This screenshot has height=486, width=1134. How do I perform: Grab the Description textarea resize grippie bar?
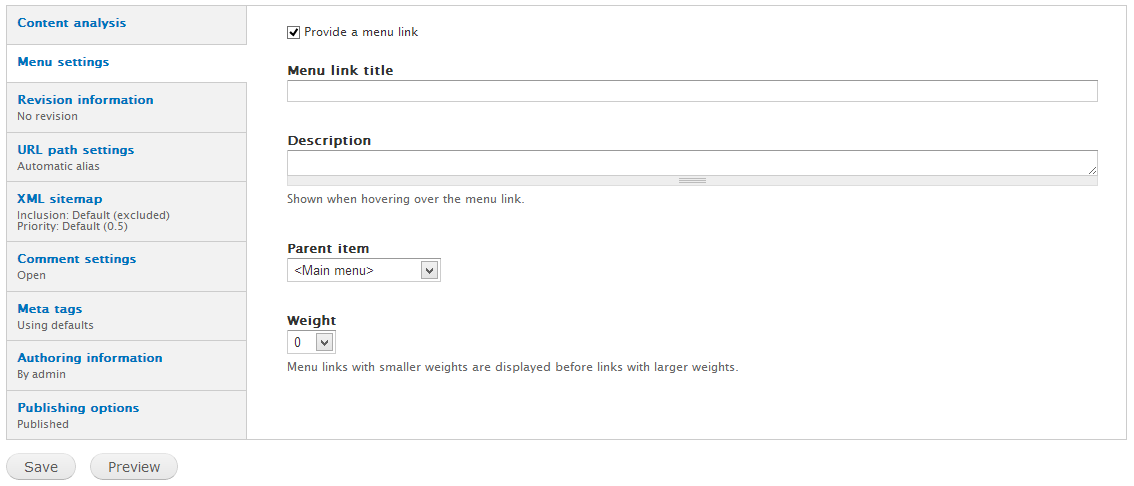(x=692, y=181)
